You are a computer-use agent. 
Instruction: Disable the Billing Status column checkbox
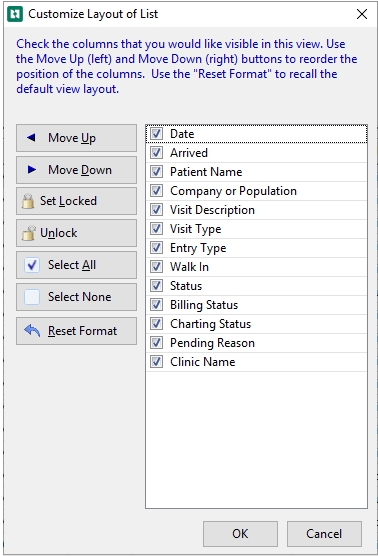point(156,305)
